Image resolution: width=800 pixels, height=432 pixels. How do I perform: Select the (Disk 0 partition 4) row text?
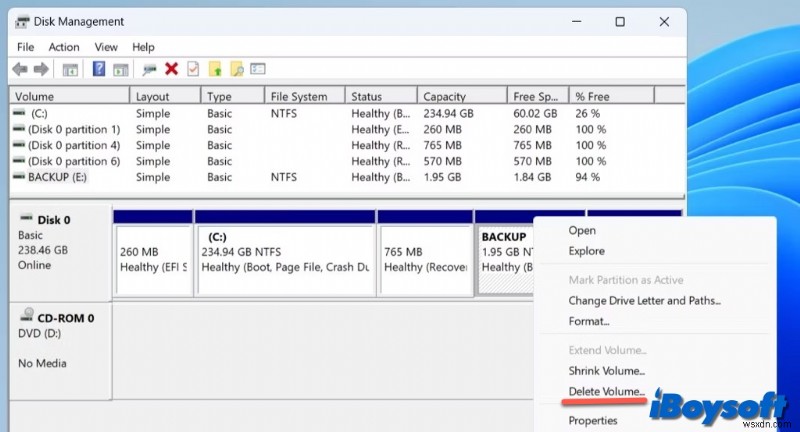(74, 145)
